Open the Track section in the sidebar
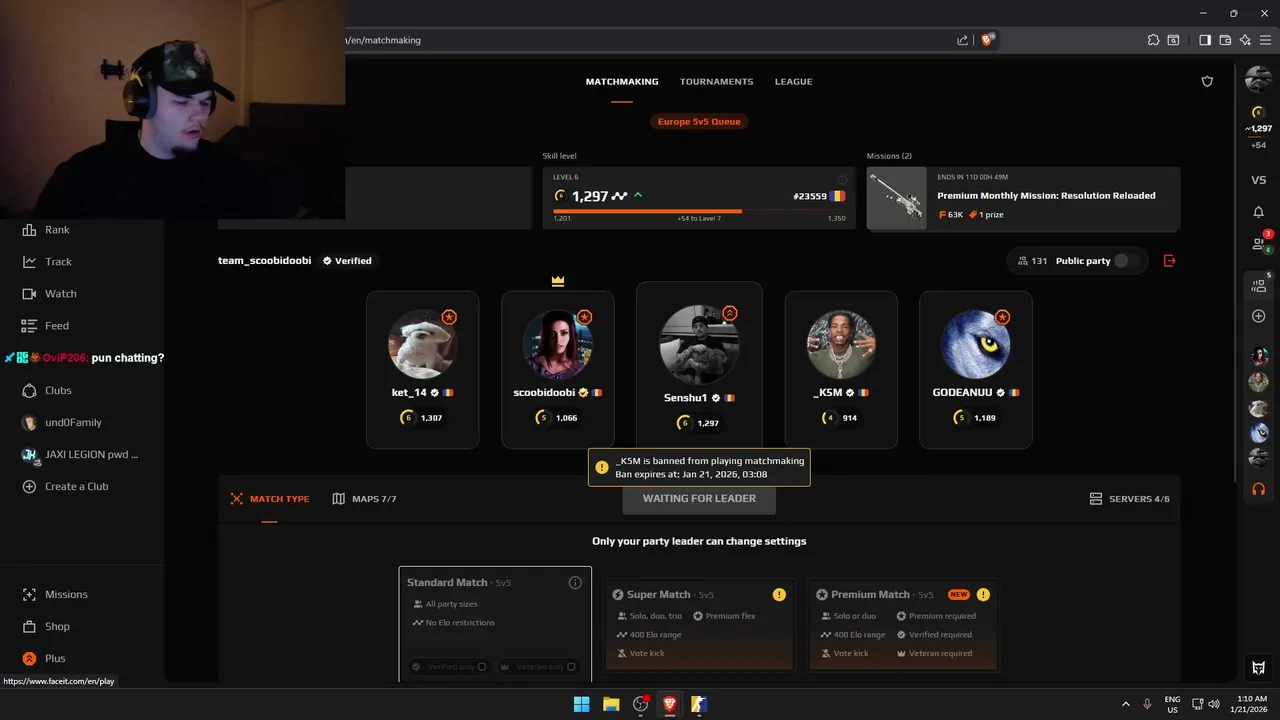The image size is (1280, 720). point(47,262)
